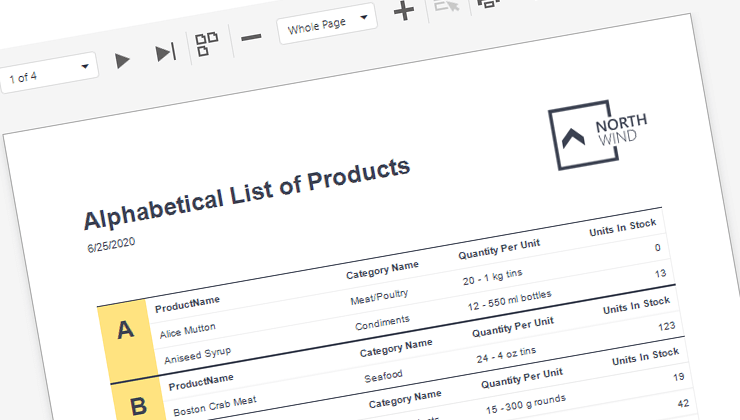The width and height of the screenshot is (740, 420).
Task: Jump to the last page
Action: point(166,53)
